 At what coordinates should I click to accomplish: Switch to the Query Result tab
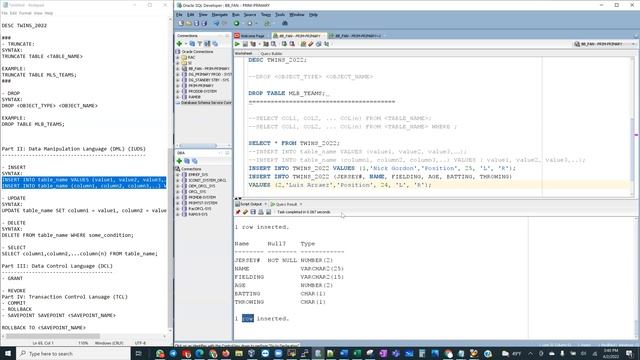coord(286,204)
